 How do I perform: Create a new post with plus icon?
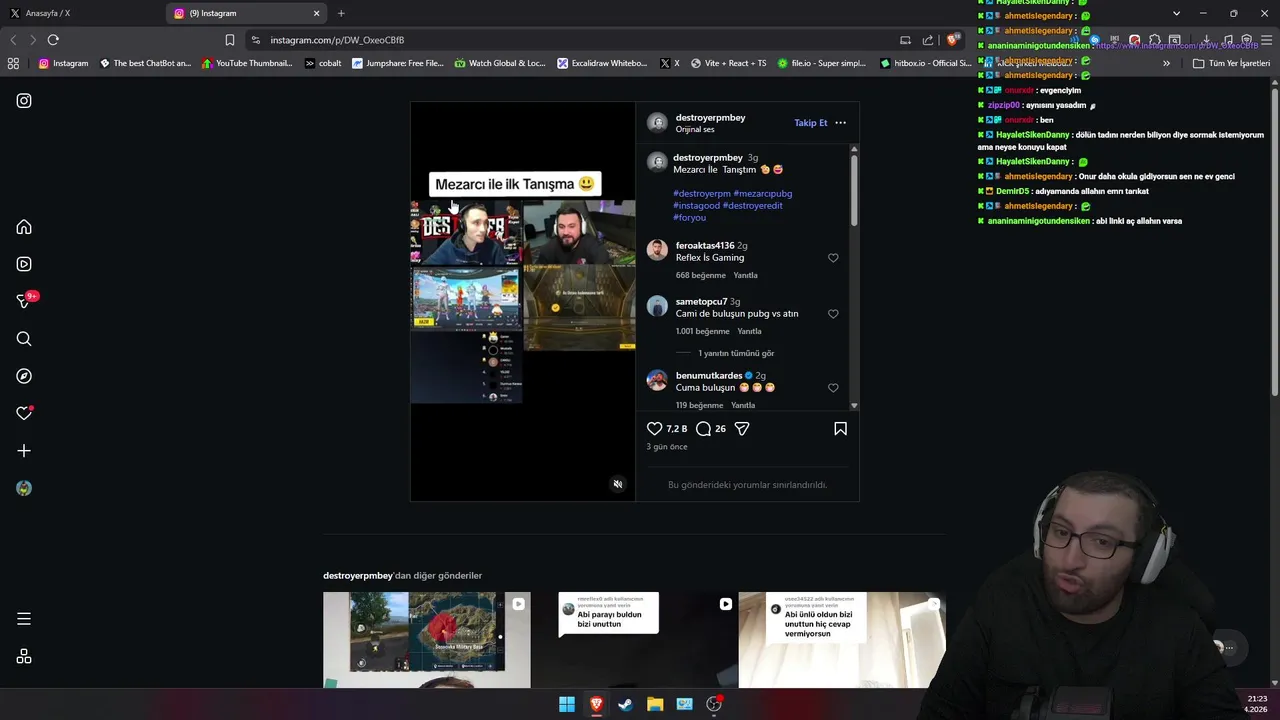pyautogui.click(x=24, y=451)
